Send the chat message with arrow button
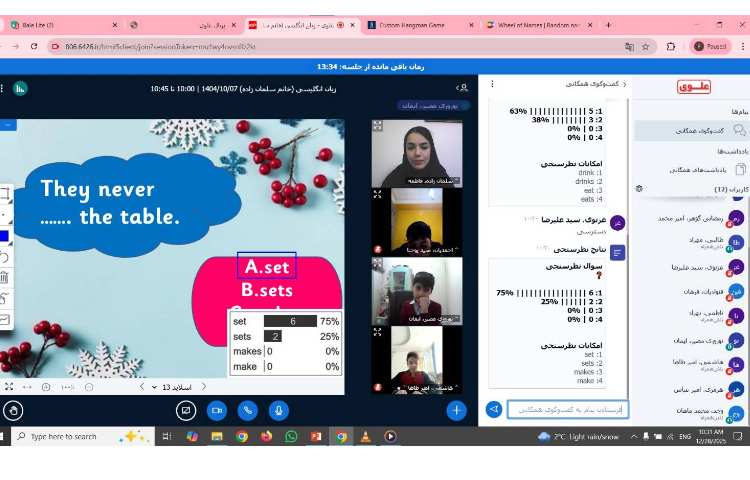This screenshot has height=480, width=750. coord(493,409)
